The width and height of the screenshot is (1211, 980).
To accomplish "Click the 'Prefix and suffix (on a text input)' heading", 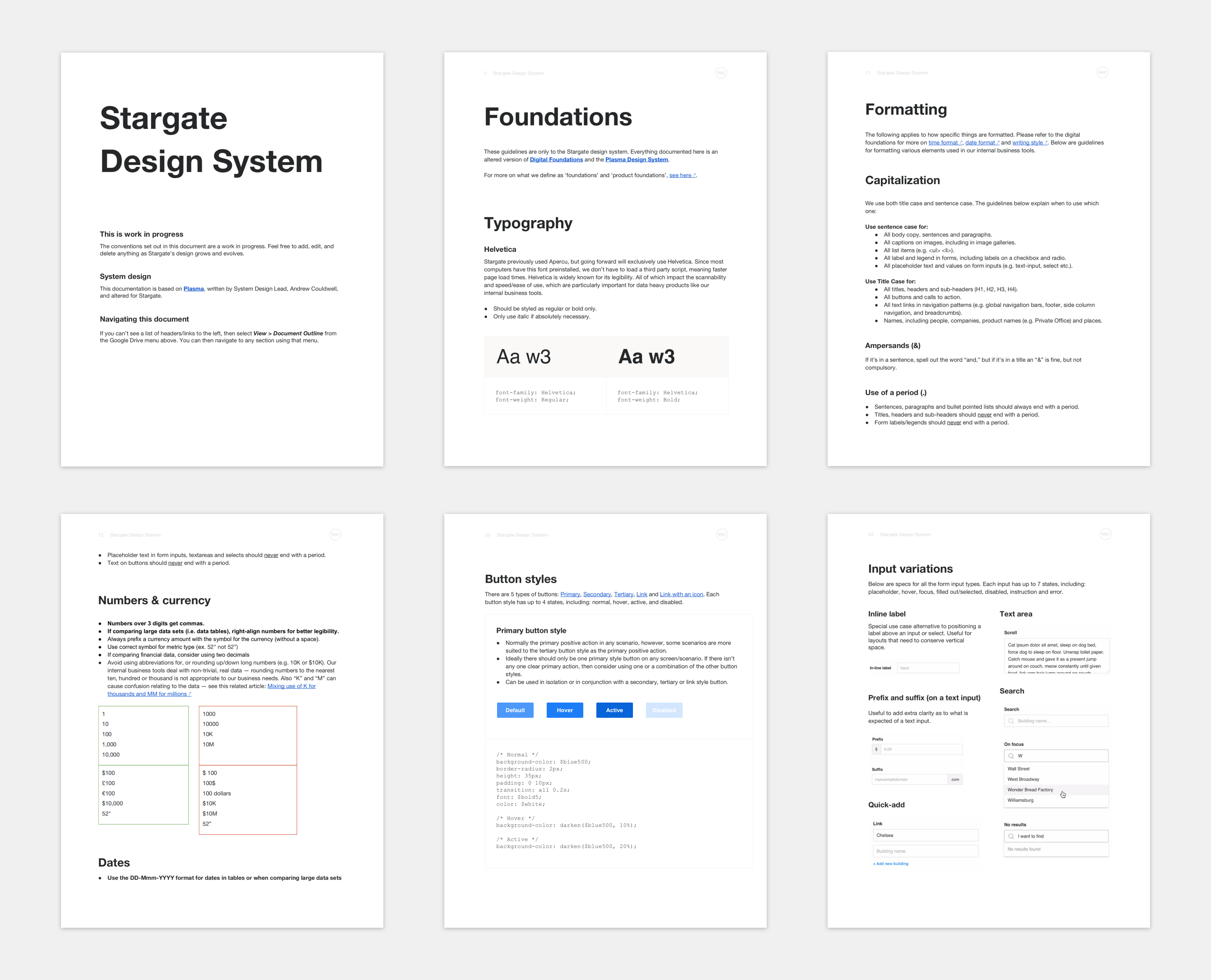I will 924,698.
